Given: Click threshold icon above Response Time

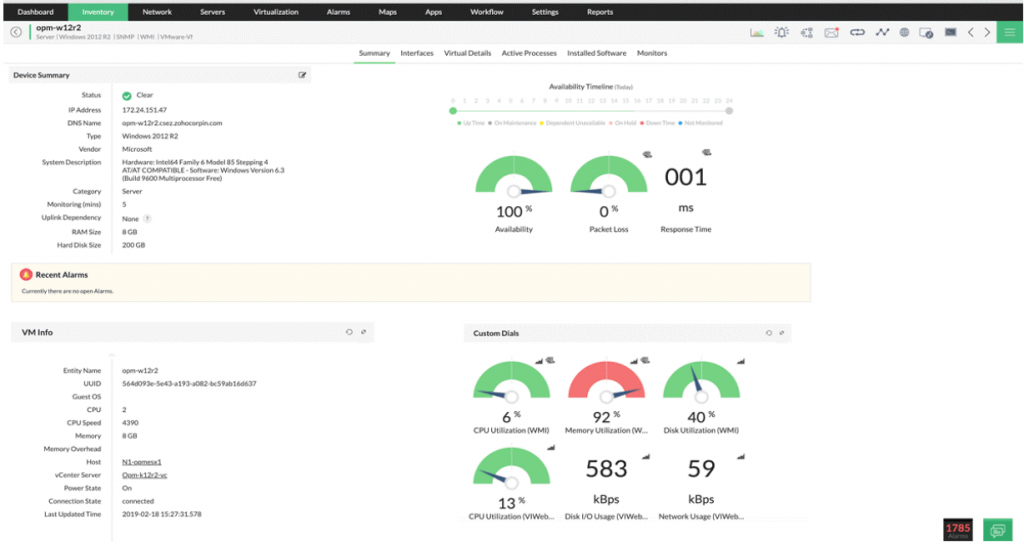Looking at the screenshot, I should [x=707, y=152].
